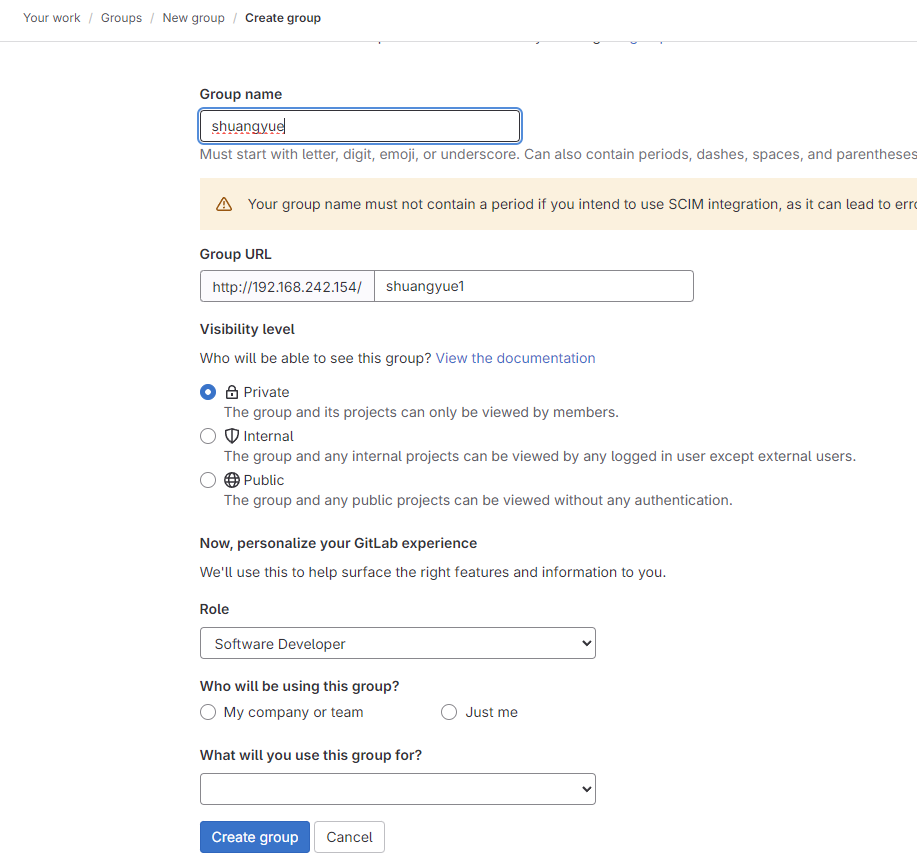Open the Role dropdown showing Software Developer
Image resolution: width=917 pixels, height=865 pixels.
click(398, 643)
